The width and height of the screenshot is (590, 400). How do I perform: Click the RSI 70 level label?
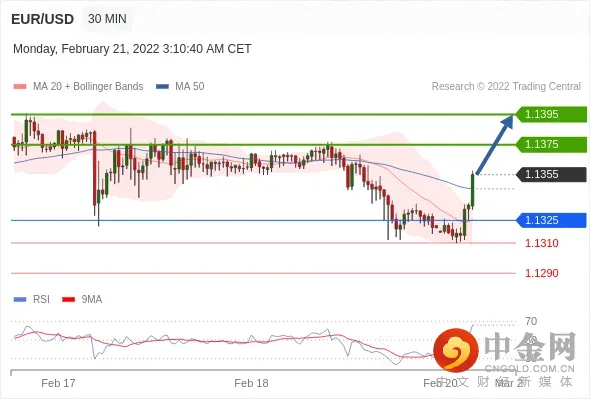(x=531, y=321)
